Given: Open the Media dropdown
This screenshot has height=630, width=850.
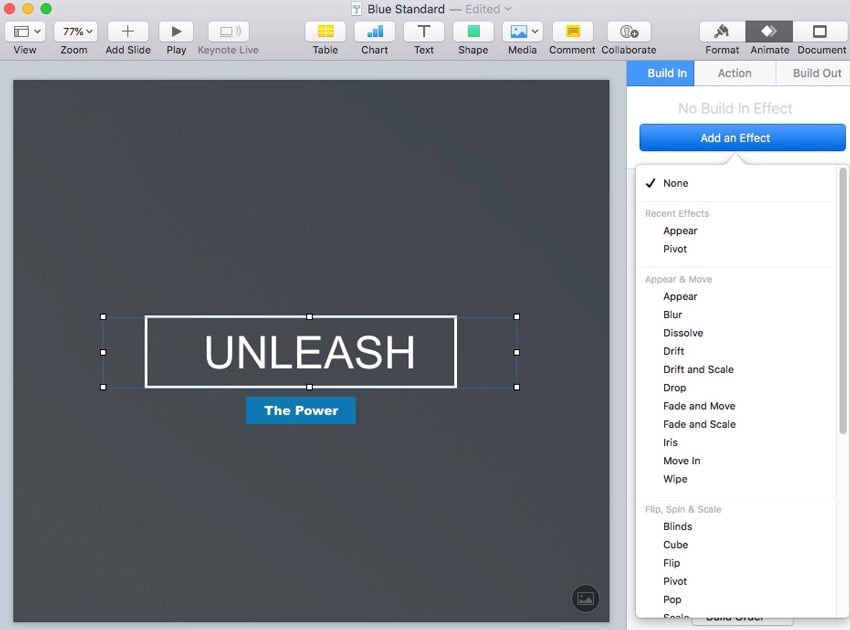Looking at the screenshot, I should click(x=522, y=32).
